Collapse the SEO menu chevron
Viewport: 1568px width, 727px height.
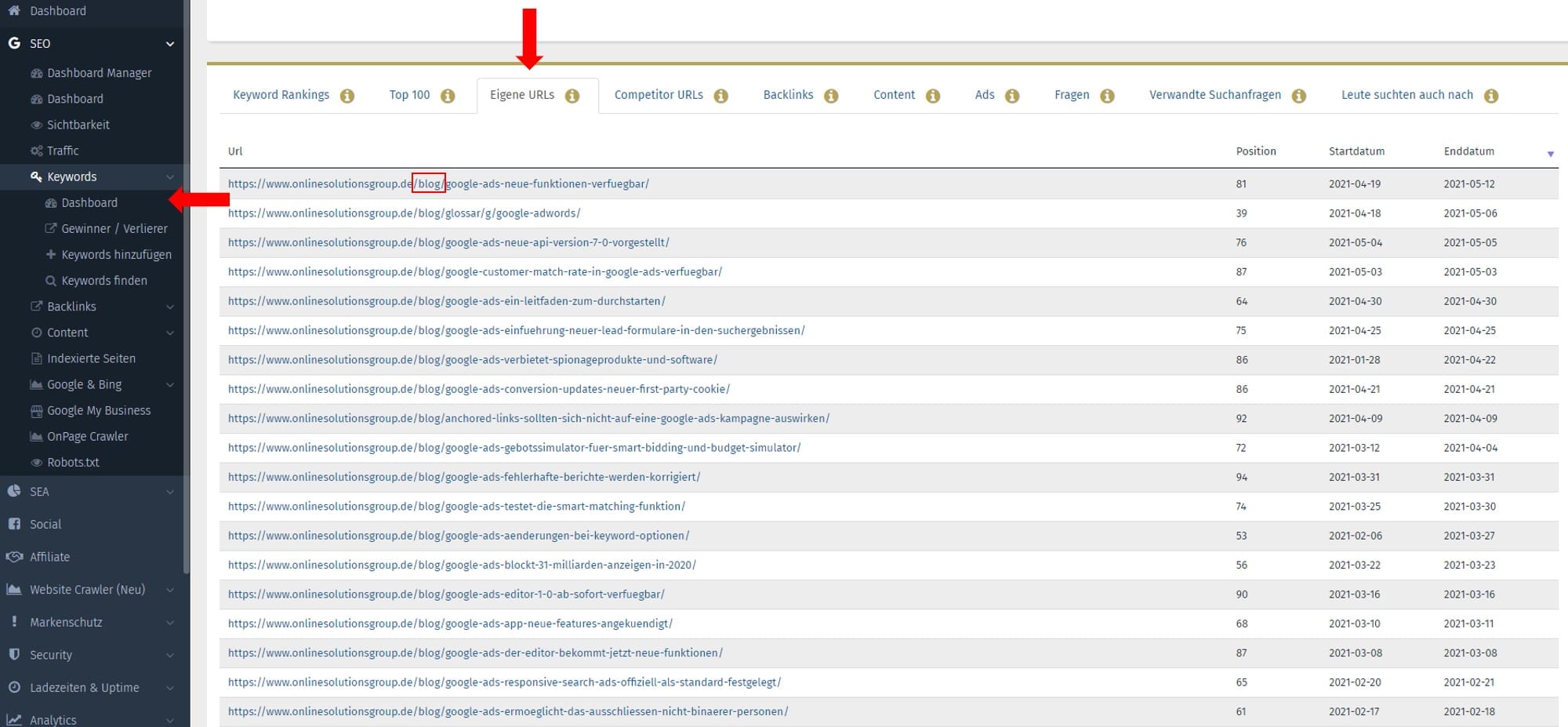[170, 44]
